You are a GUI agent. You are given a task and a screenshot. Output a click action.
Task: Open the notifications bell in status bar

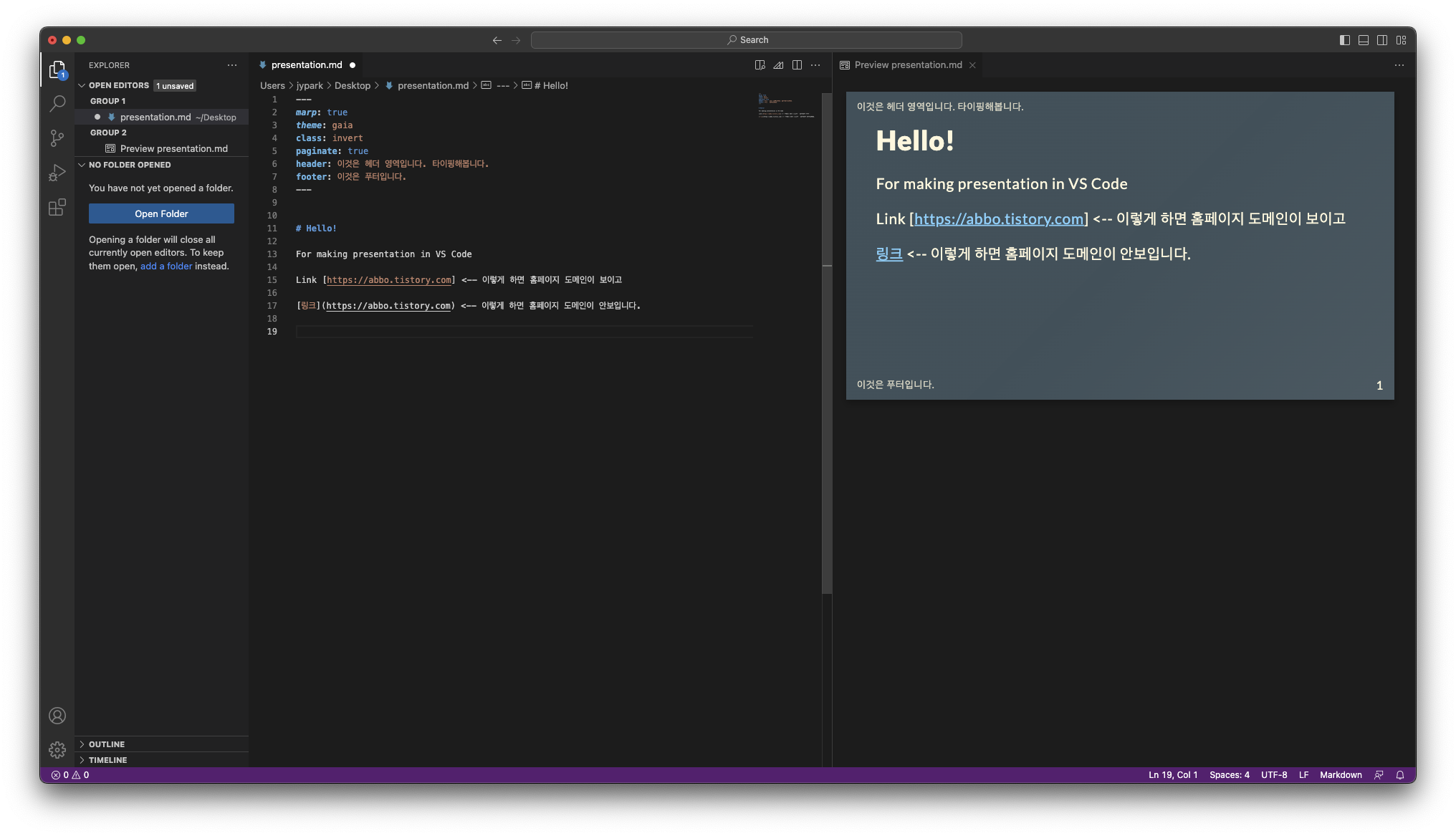click(x=1399, y=775)
